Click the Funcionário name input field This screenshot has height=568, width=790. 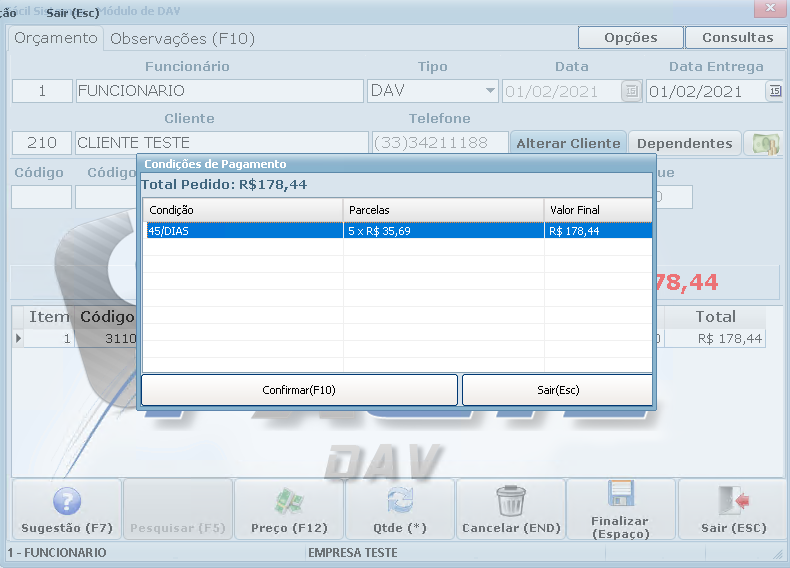[x=219, y=91]
